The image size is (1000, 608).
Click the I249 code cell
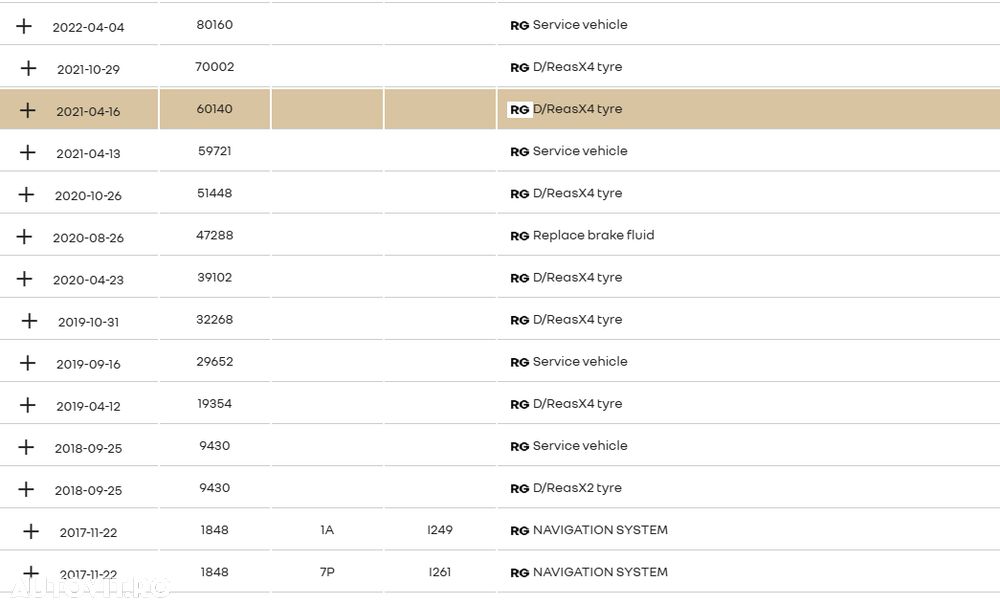[x=440, y=530]
